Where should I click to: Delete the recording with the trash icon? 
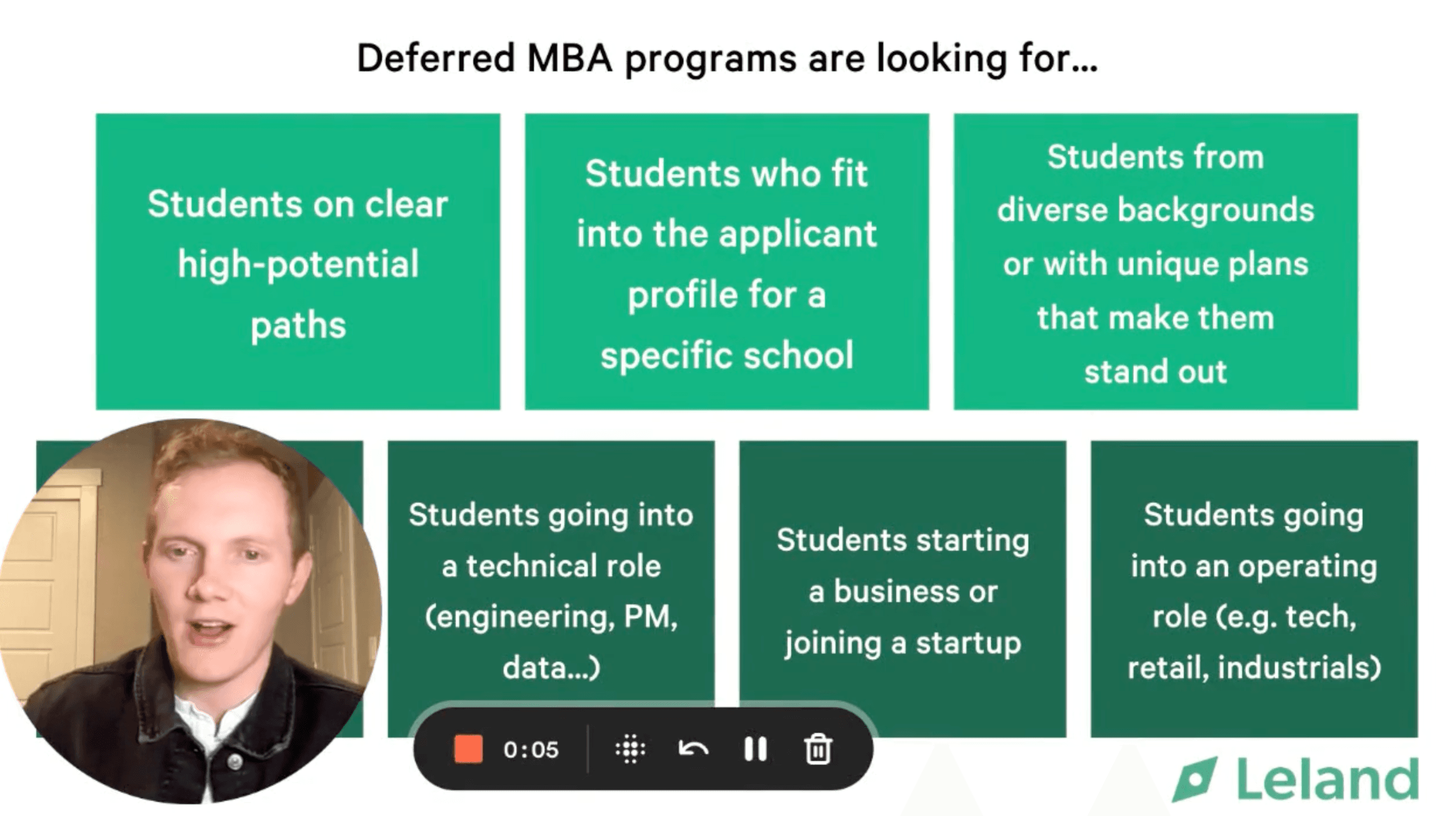point(817,749)
